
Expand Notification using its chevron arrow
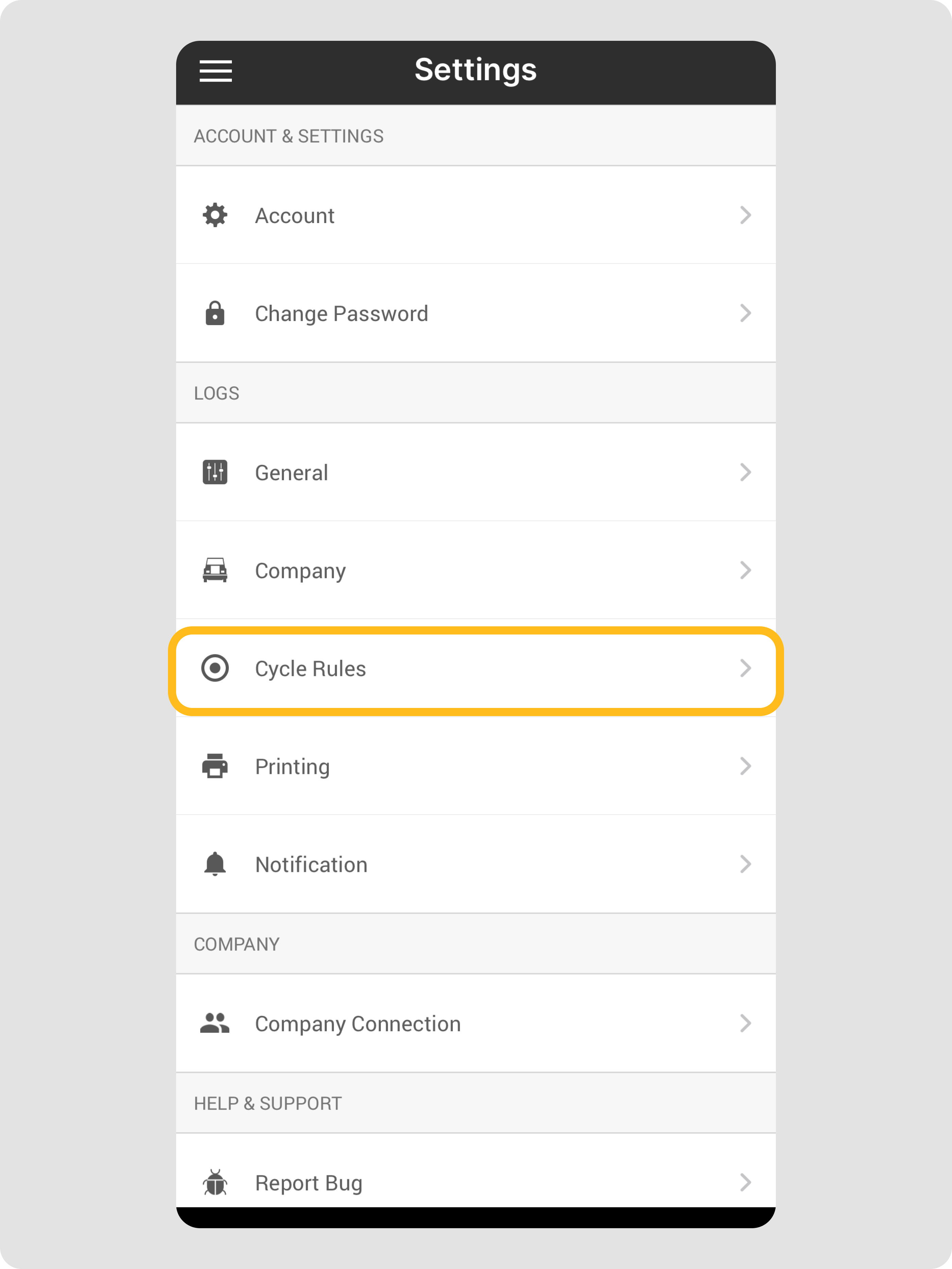(x=745, y=864)
